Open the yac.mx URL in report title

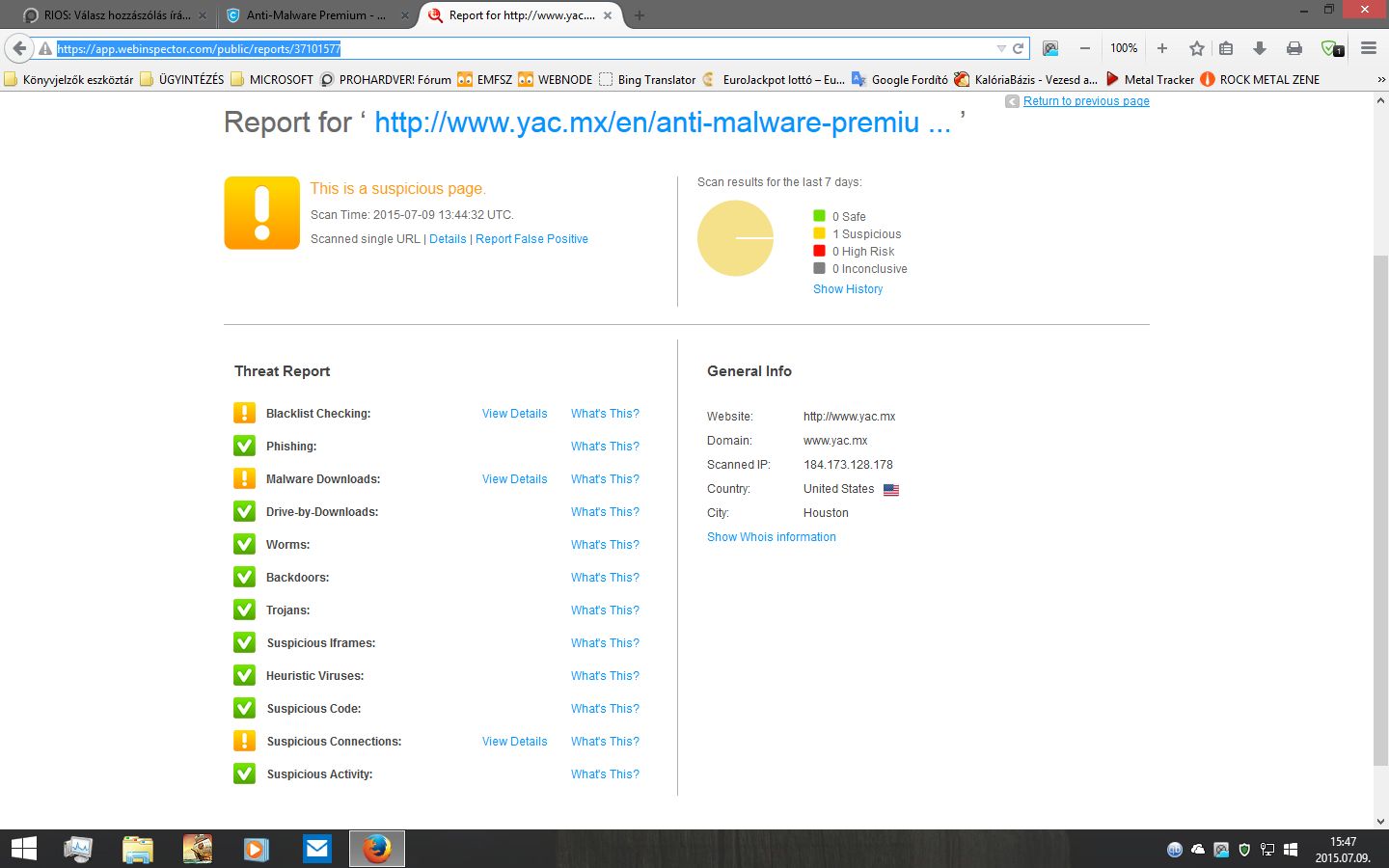[x=663, y=122]
